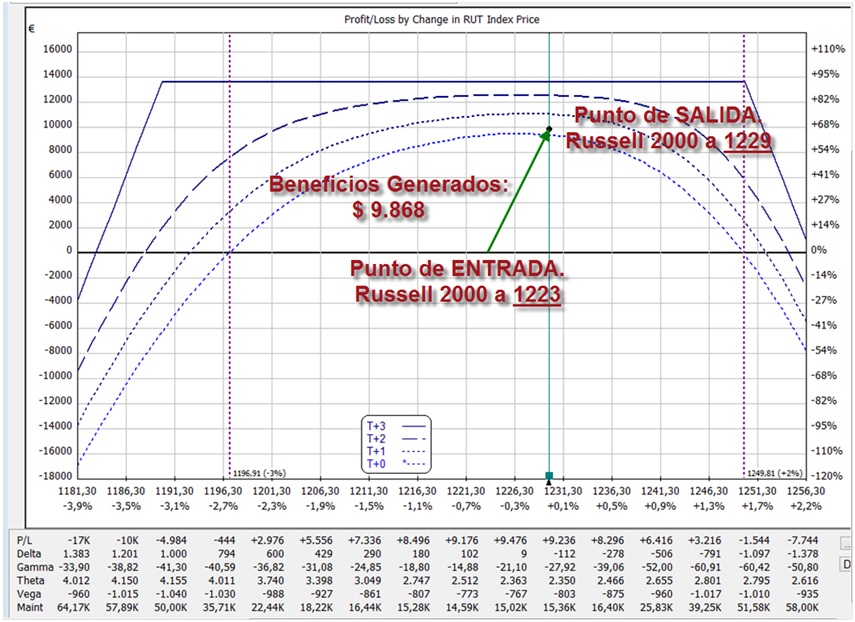Click the left axis label -18000
Viewport: 855px width, 622px height.
point(55,476)
